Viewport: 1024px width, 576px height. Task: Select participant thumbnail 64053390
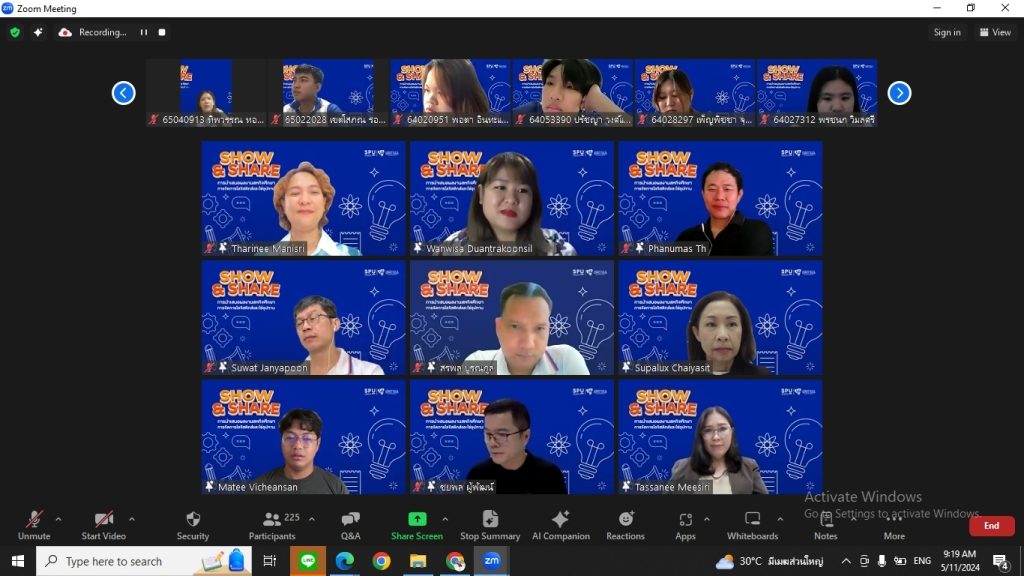coord(573,93)
